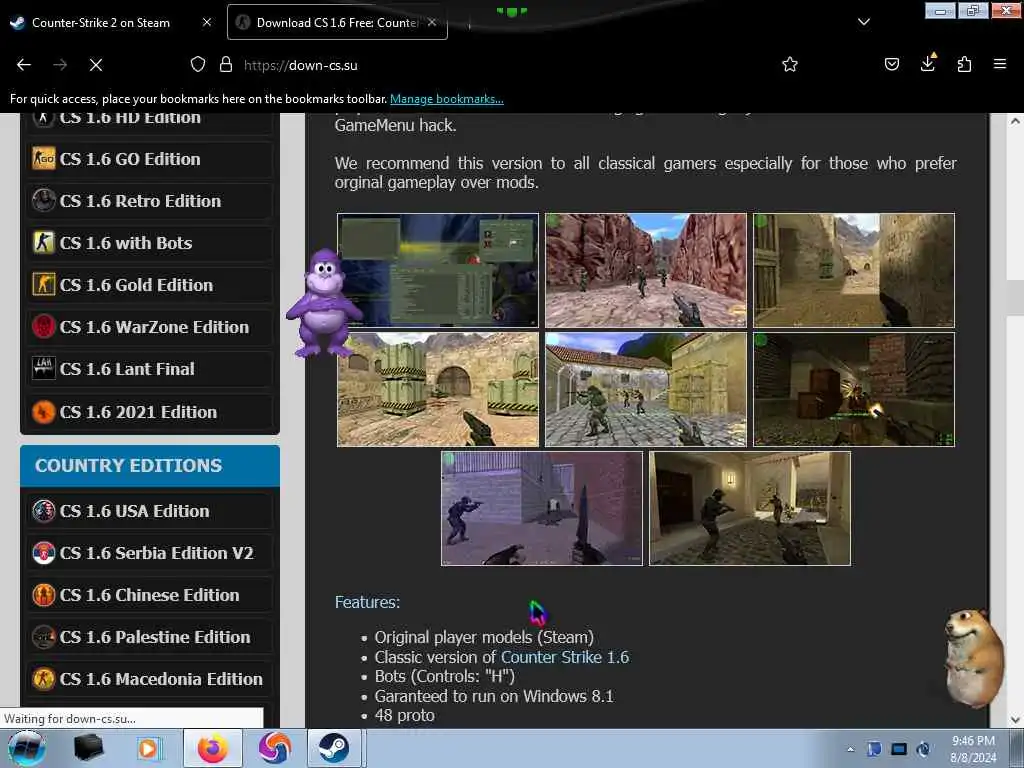Open the dust2 crates and archway screenshot
Image resolution: width=1024 pixels, height=768 pixels.
438,390
